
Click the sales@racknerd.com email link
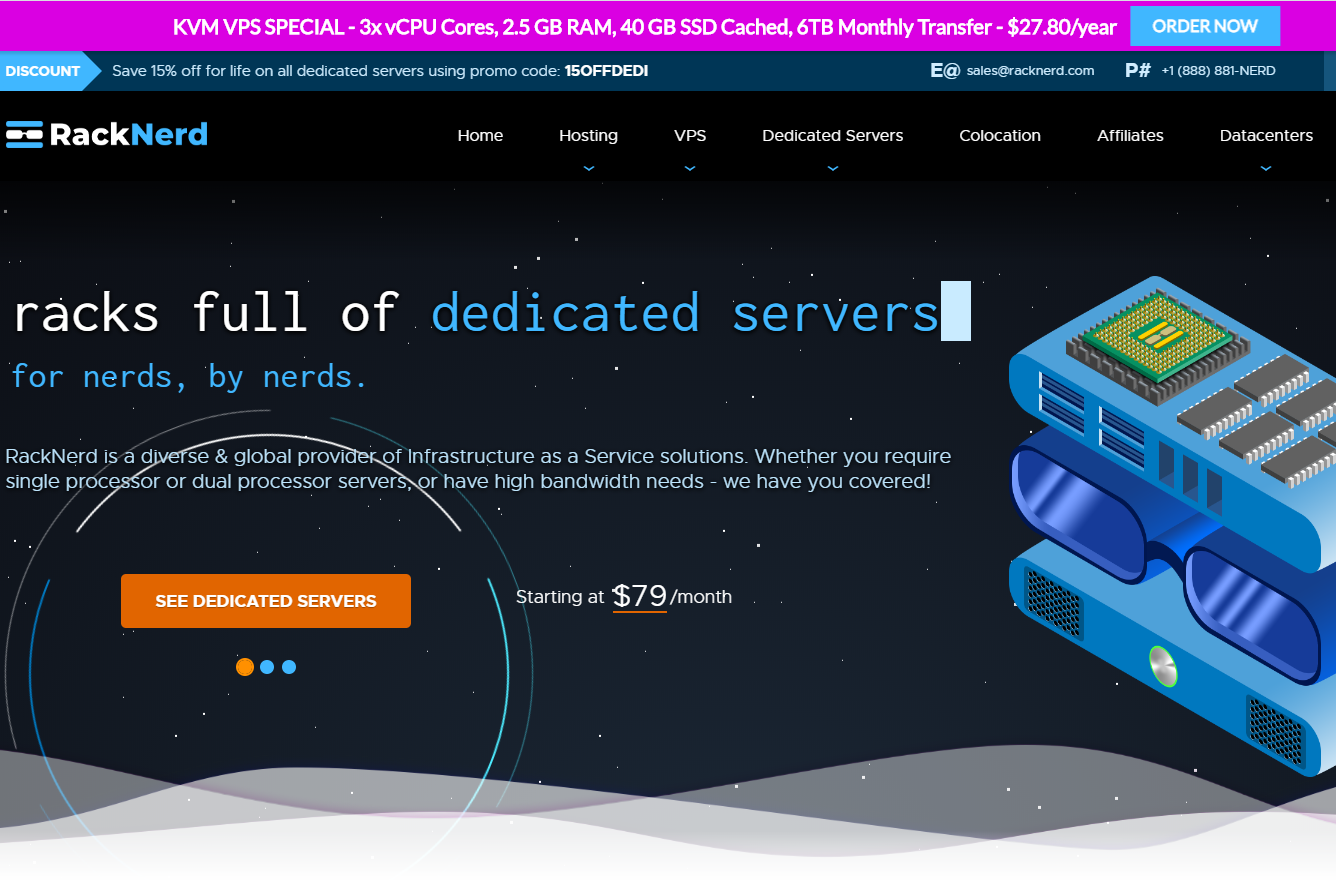tap(1030, 71)
